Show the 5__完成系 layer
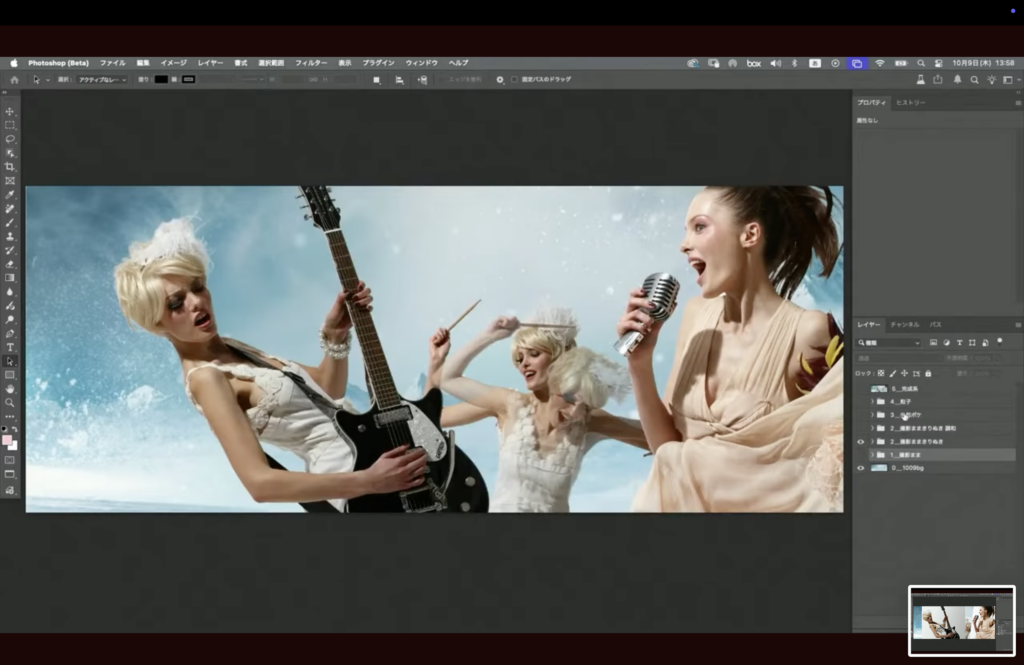The image size is (1024, 665). point(861,388)
